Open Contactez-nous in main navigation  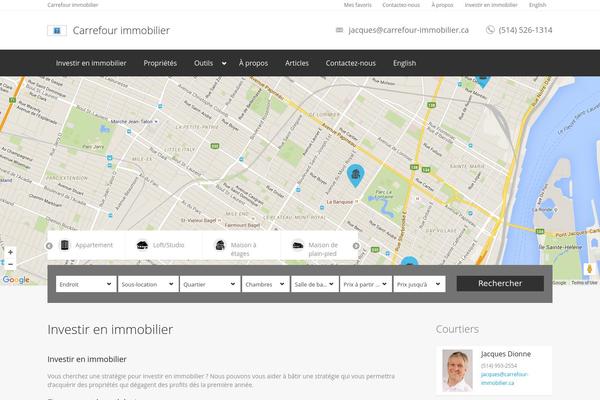pos(351,63)
